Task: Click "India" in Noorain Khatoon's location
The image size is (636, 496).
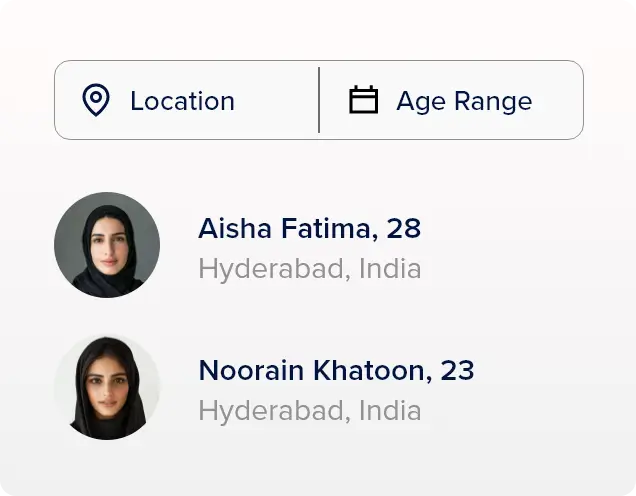Action: tap(390, 411)
